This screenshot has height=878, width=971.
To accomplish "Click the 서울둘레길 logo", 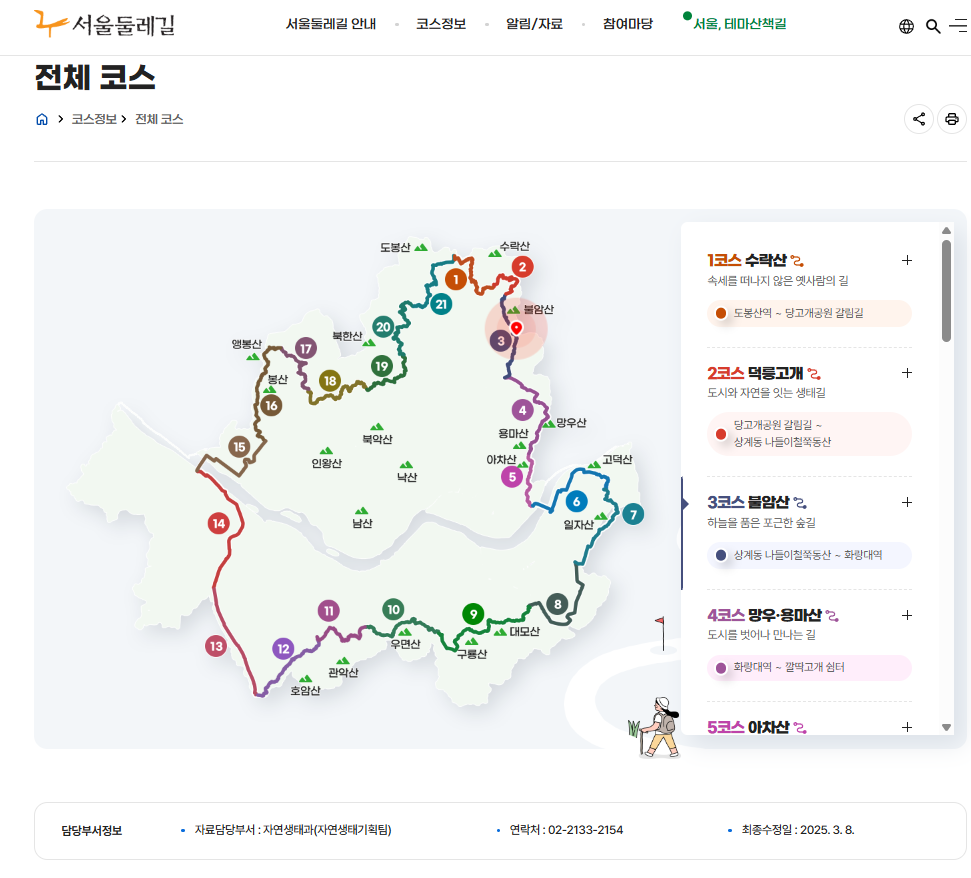I will coord(104,25).
